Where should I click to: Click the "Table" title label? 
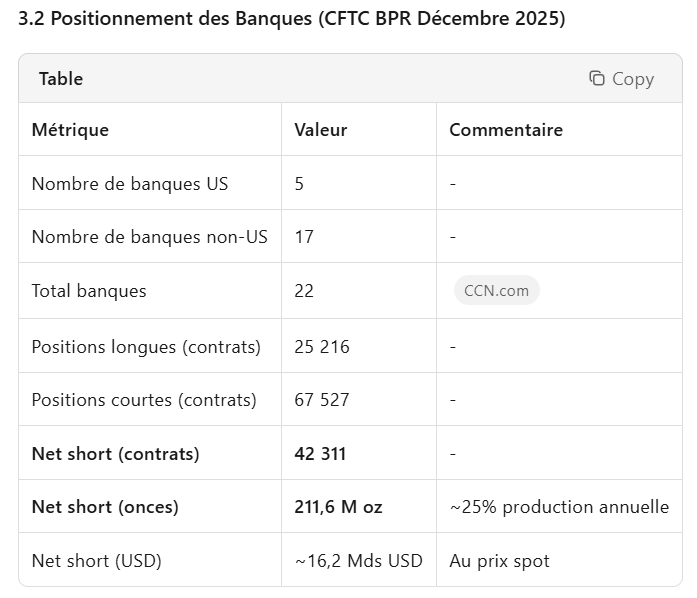click(x=61, y=79)
